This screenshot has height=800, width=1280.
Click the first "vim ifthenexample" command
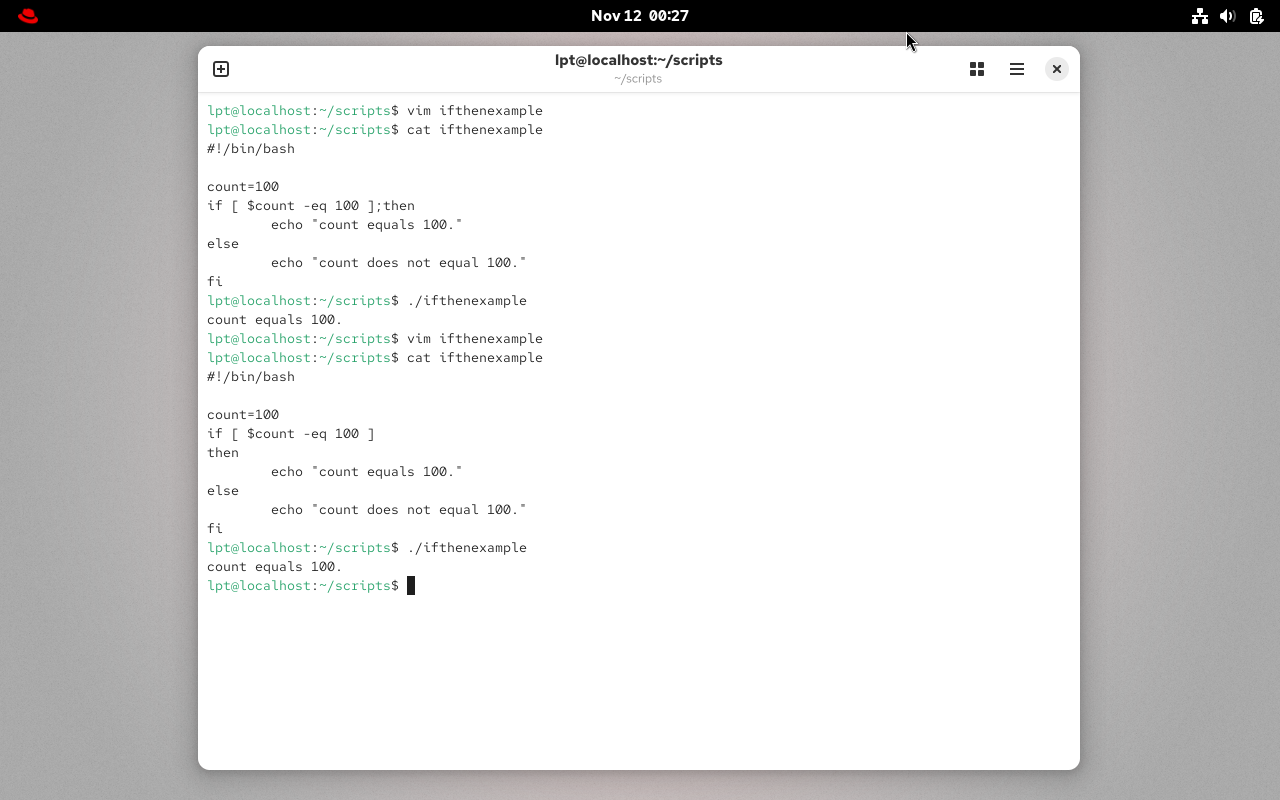tap(474, 111)
